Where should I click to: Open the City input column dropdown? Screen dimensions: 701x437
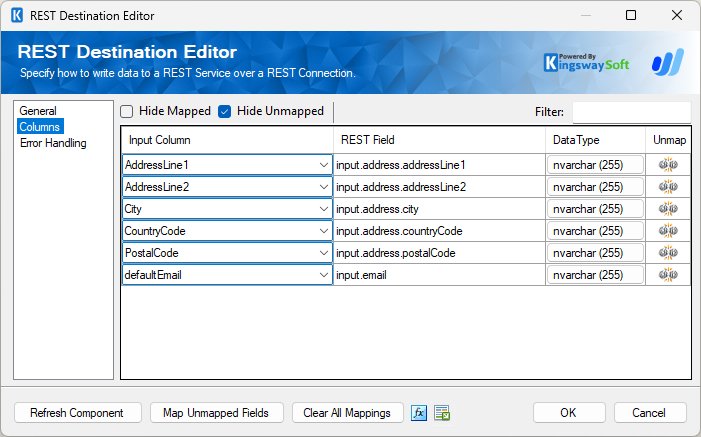(324, 208)
